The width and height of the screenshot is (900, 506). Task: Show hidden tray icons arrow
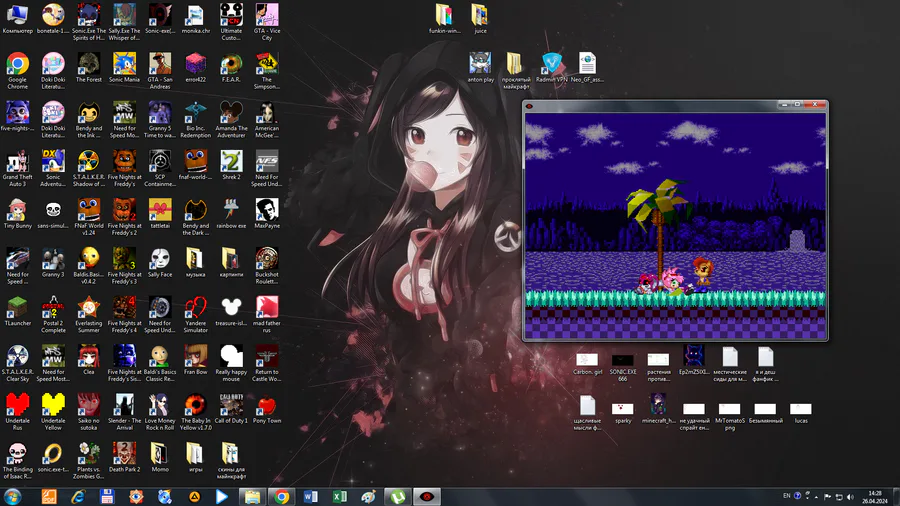point(816,497)
